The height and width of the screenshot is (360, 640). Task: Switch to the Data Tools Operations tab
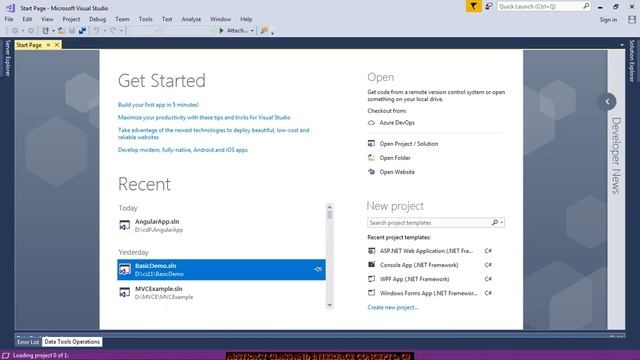pos(72,342)
